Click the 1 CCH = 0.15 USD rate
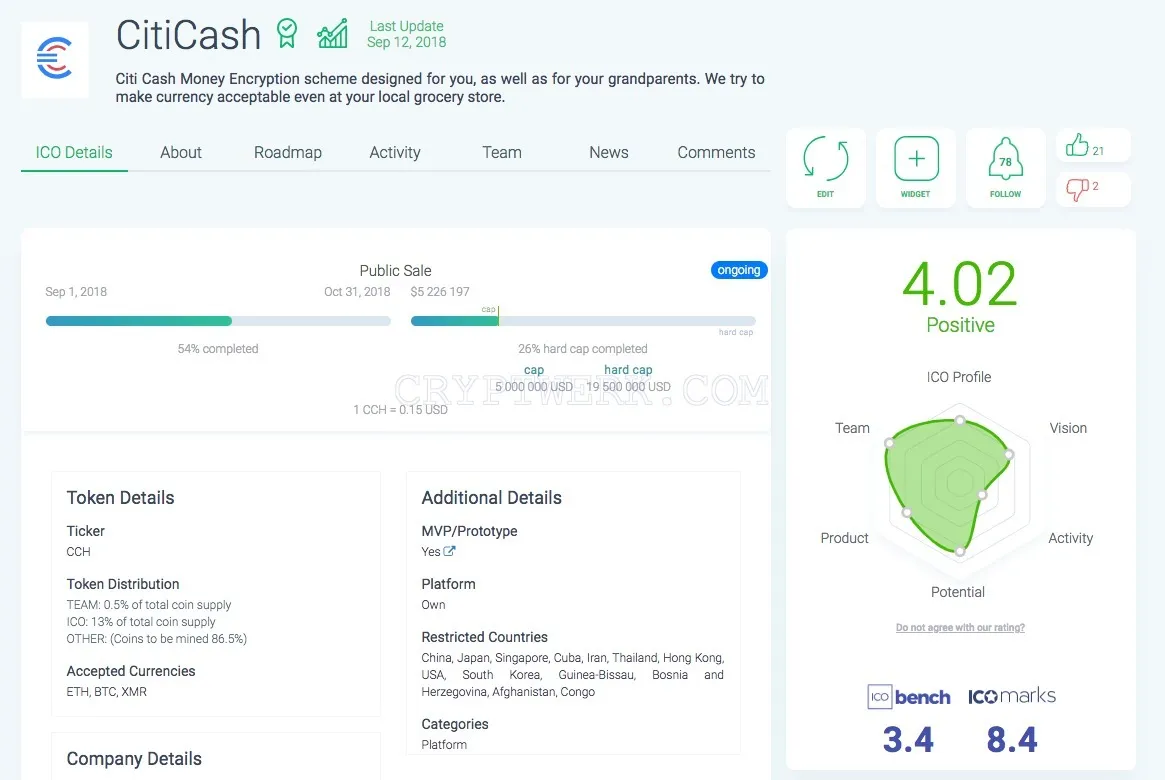 point(400,410)
